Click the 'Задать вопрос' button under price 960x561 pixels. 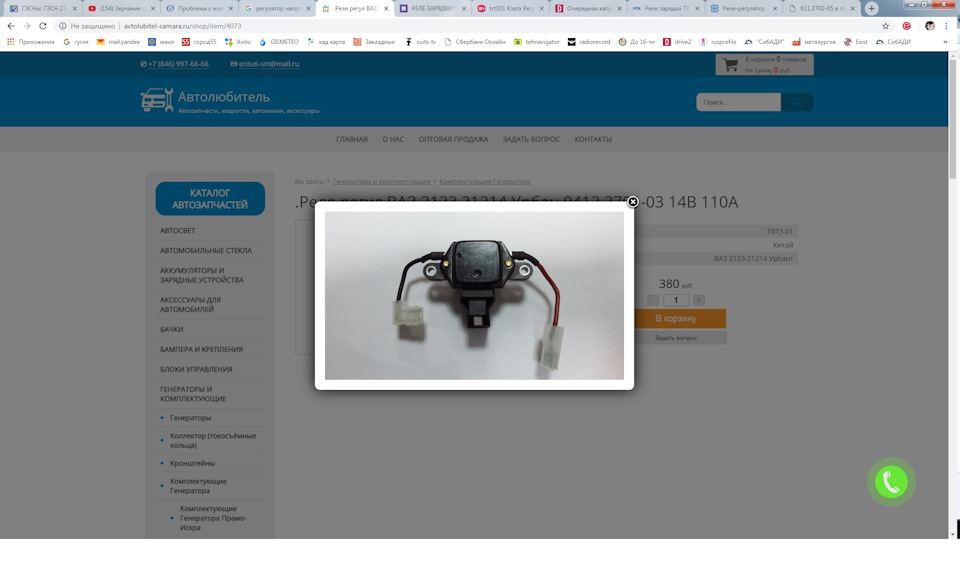[x=676, y=337]
